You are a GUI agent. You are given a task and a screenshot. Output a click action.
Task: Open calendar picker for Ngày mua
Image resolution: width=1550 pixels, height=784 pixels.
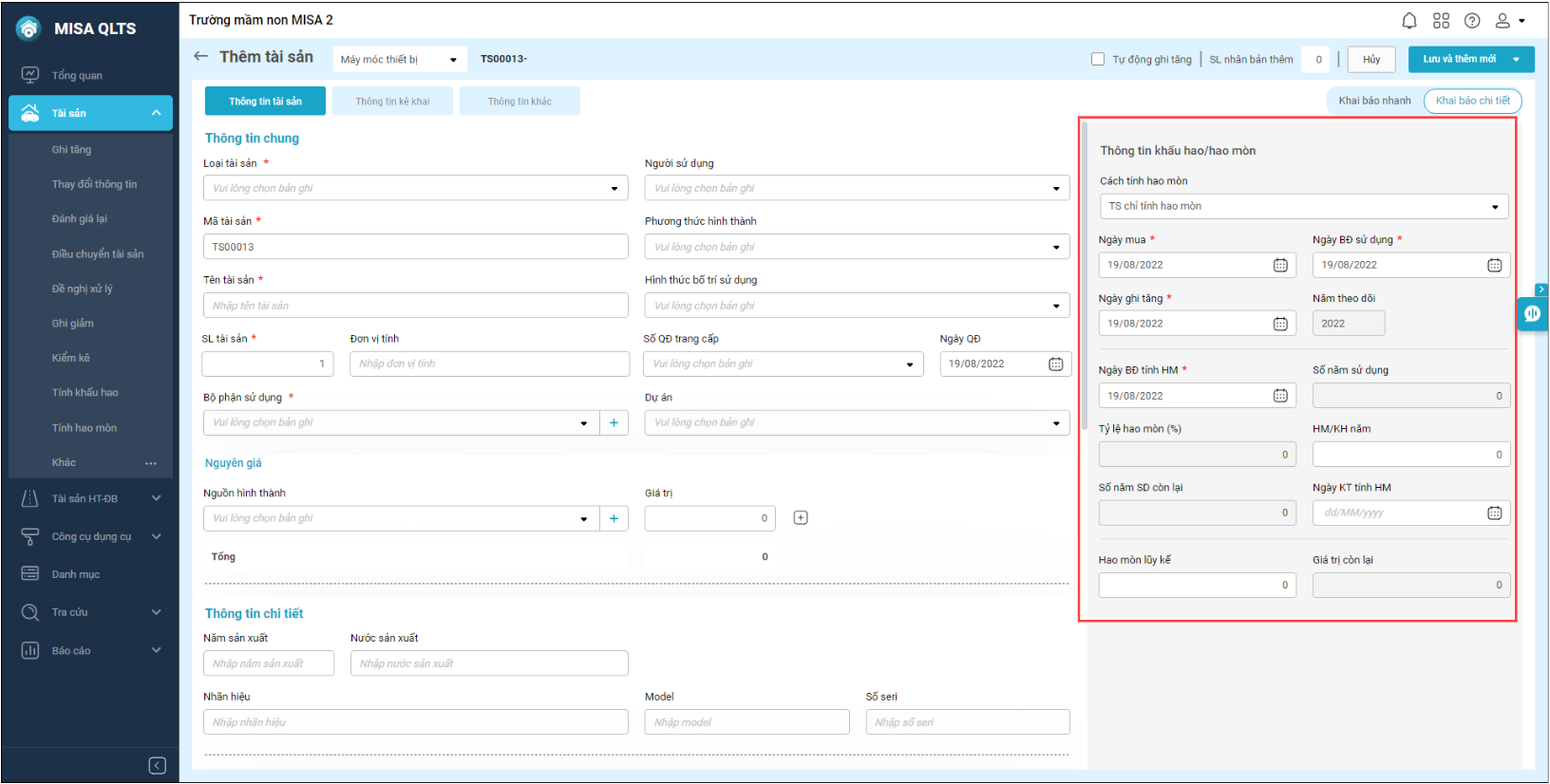[1280, 266]
